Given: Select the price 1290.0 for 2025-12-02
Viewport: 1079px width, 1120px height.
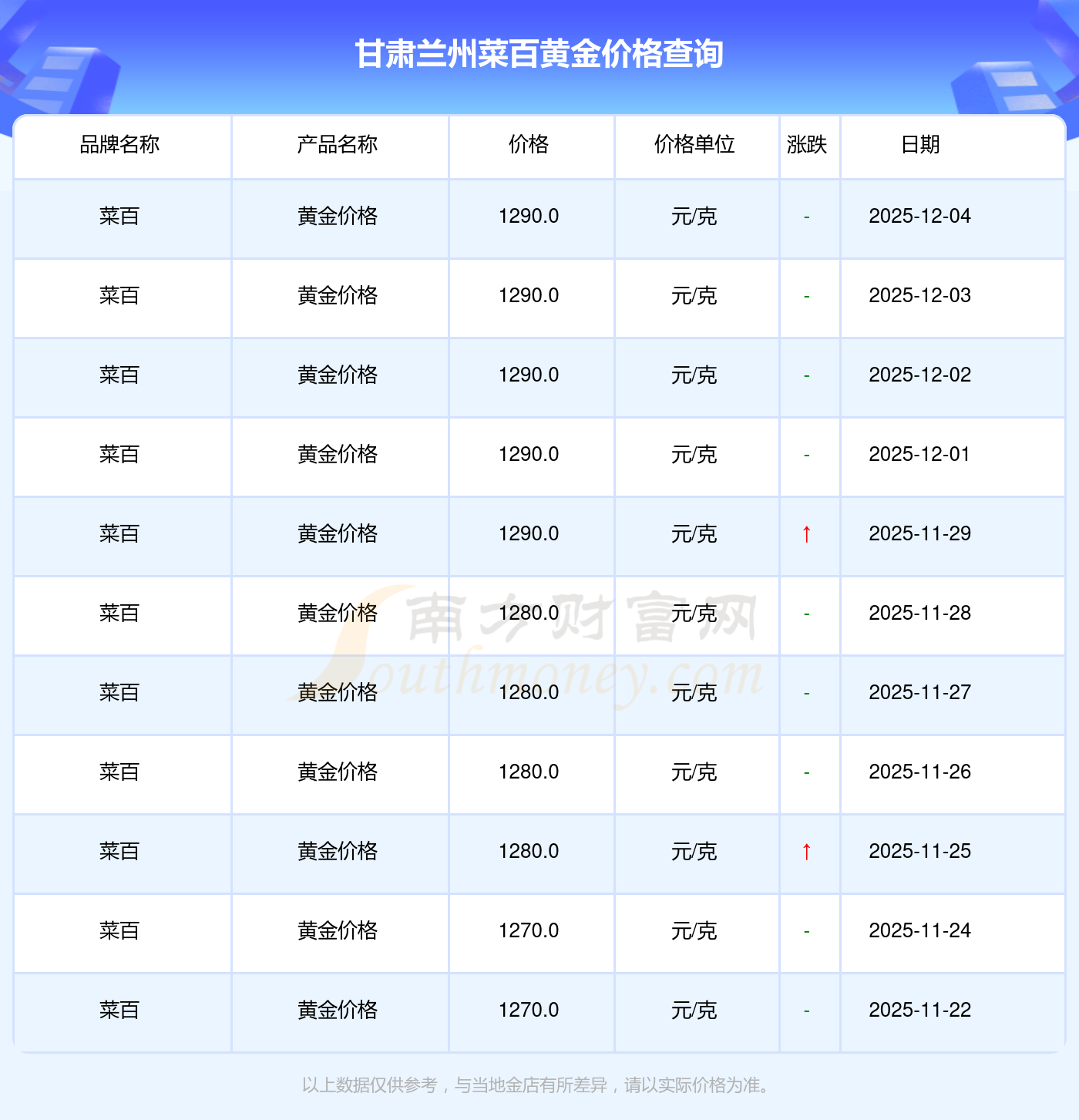Looking at the screenshot, I should [529, 375].
